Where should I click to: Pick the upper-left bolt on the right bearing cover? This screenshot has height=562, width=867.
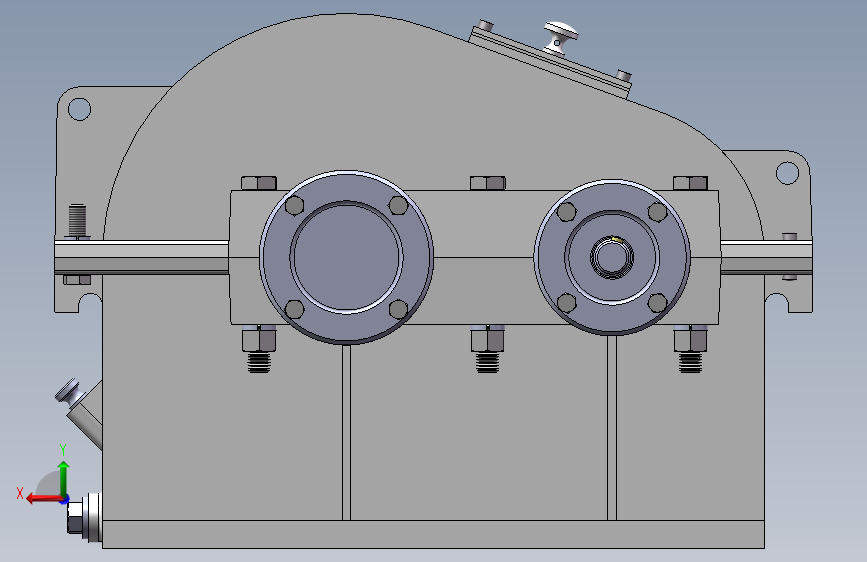click(x=567, y=211)
